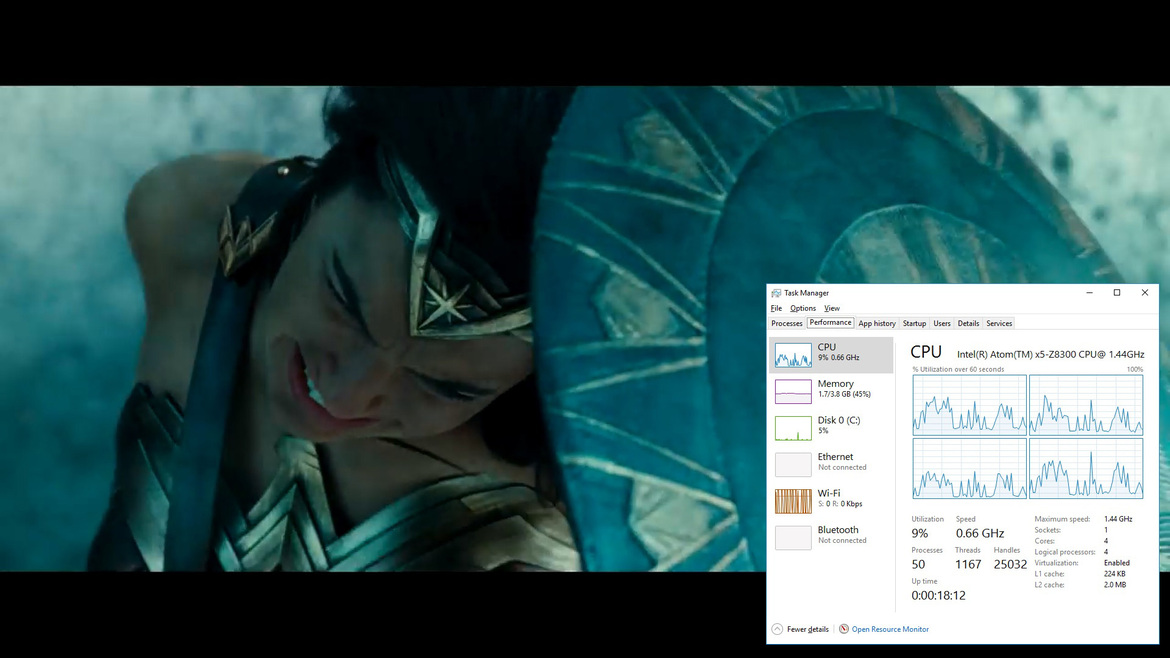The height and width of the screenshot is (658, 1170).
Task: Click the 0.66 GHz speed value
Action: 980,533
